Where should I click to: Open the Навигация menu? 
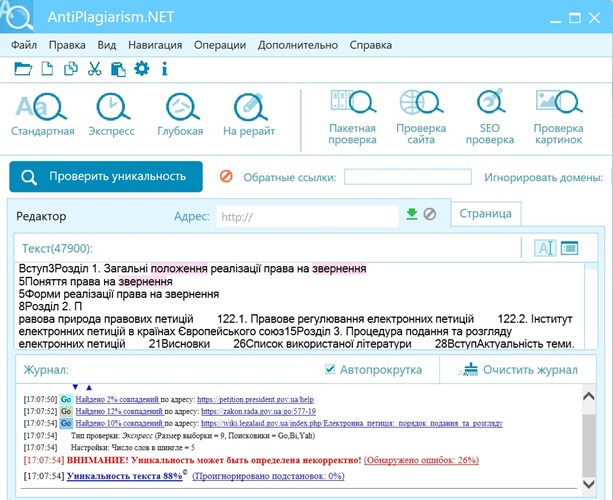[155, 45]
